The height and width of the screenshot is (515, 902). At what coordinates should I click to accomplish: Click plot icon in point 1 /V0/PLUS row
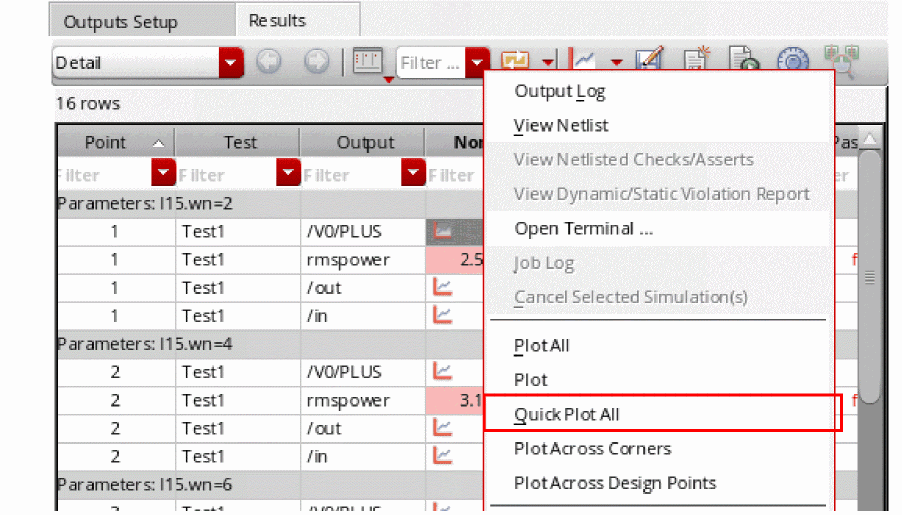(442, 231)
